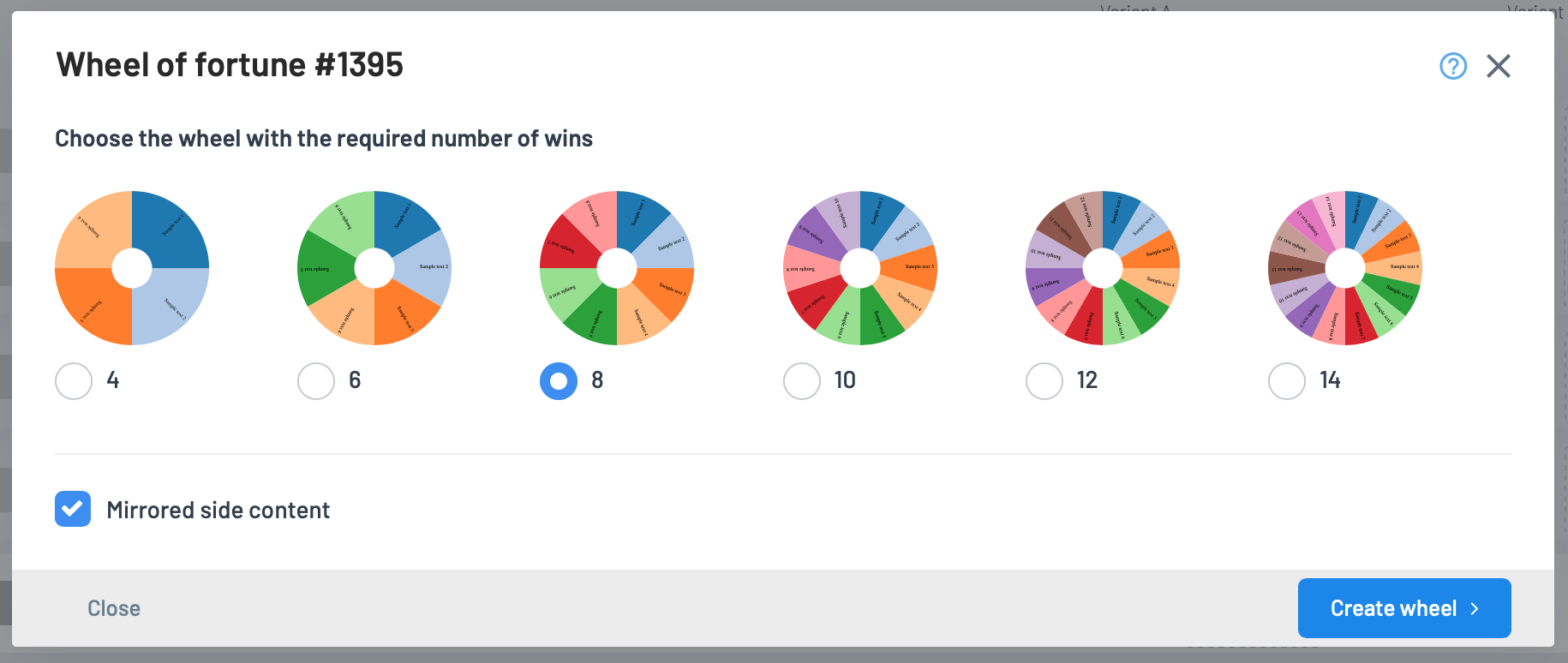Choose the 14-segment wheel preview image
The height and width of the screenshot is (663, 1568).
tap(1345, 268)
